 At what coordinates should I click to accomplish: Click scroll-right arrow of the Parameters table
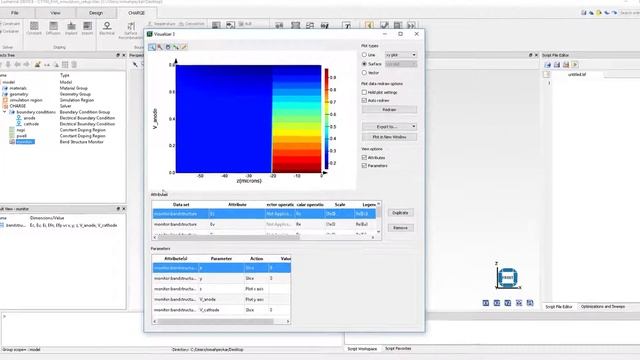click(x=288, y=322)
